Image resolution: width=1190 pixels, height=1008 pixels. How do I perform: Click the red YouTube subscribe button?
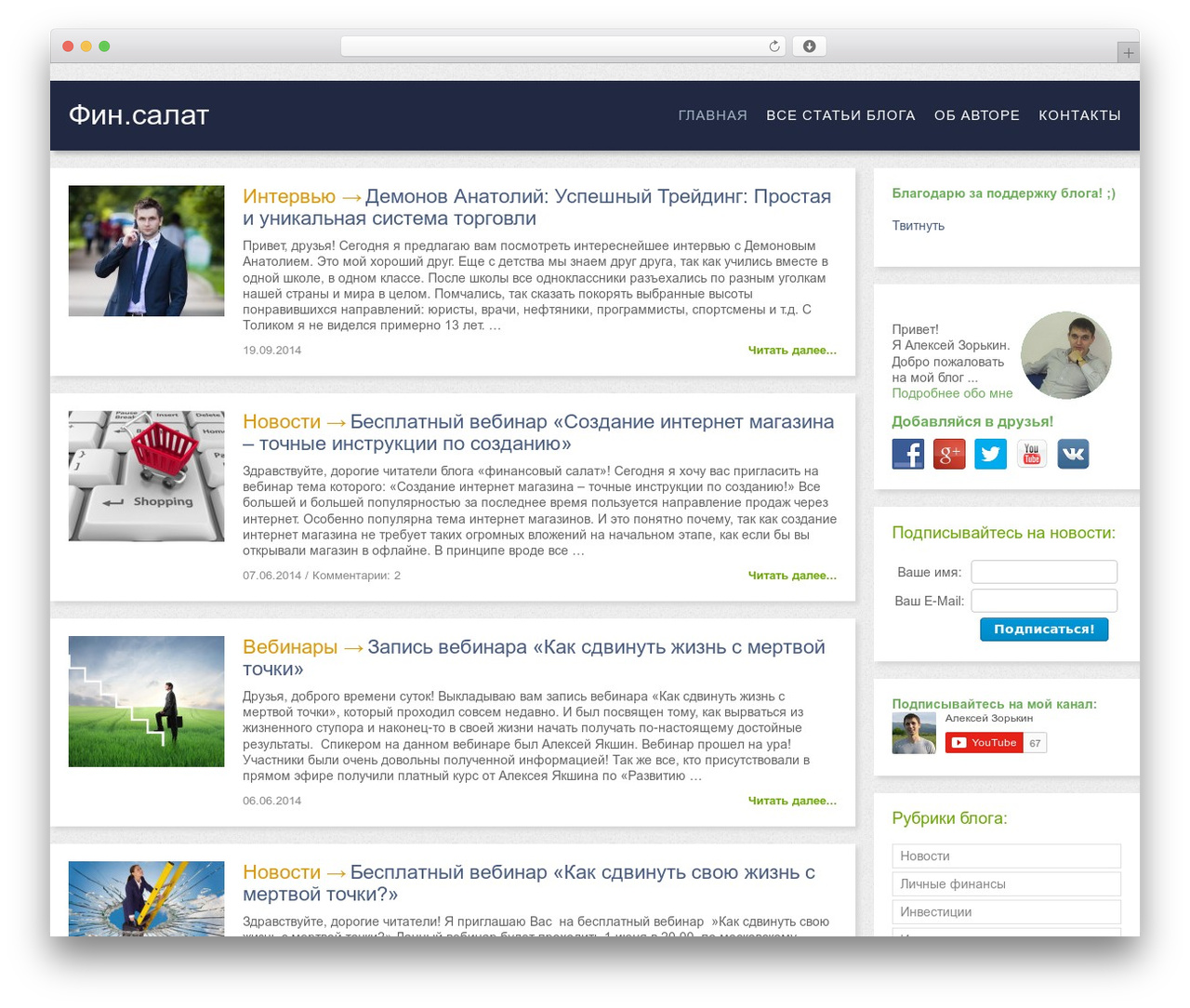tap(985, 742)
